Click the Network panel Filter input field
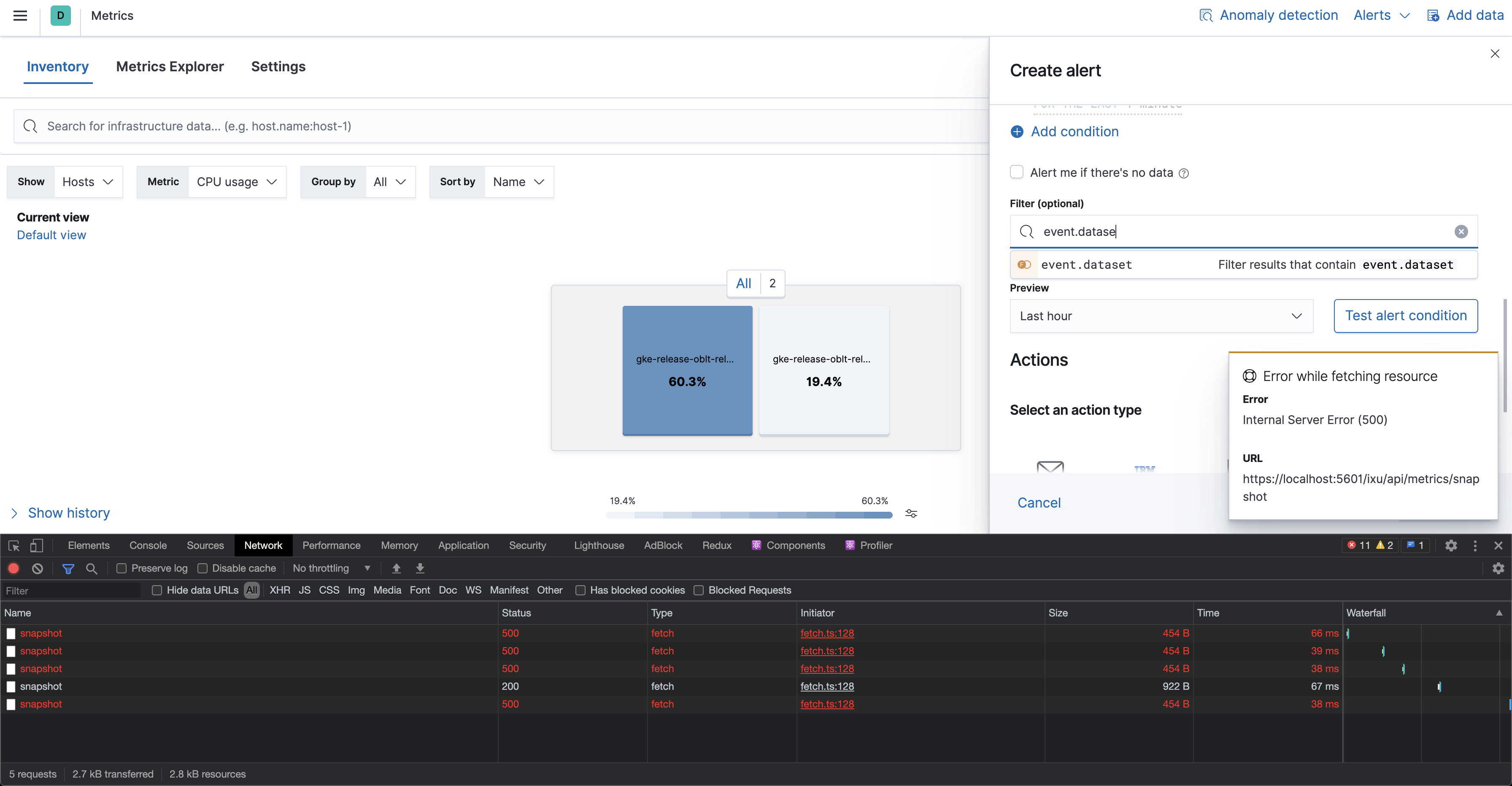 click(70, 590)
